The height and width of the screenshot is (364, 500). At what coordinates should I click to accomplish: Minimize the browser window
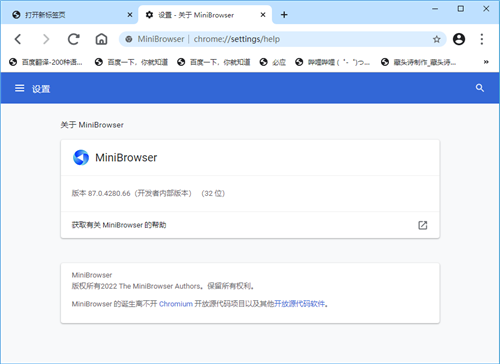click(x=435, y=9)
